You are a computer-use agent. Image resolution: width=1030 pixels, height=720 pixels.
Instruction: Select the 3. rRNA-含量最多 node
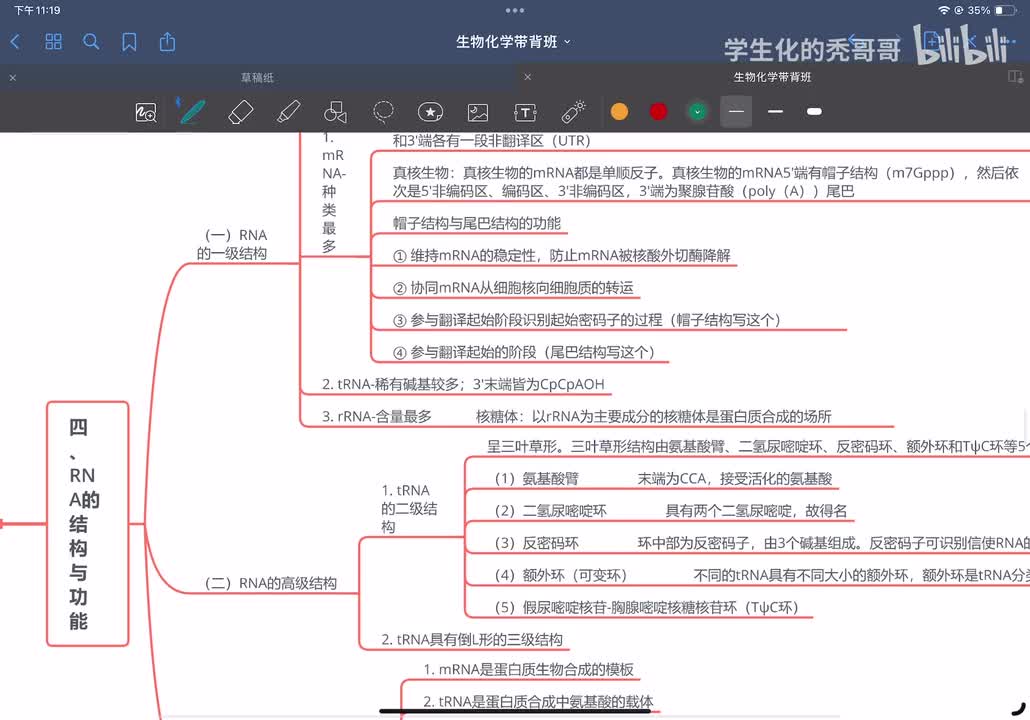[376, 416]
